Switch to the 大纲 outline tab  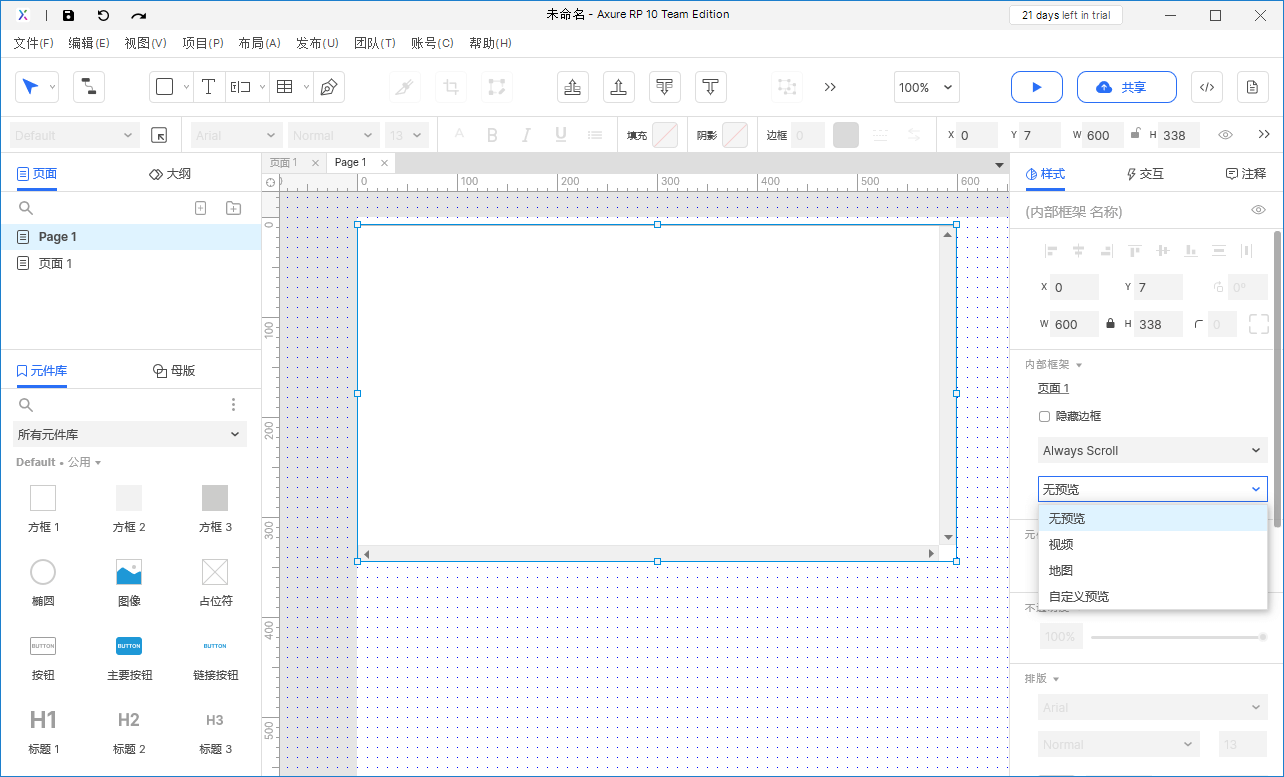coord(170,174)
